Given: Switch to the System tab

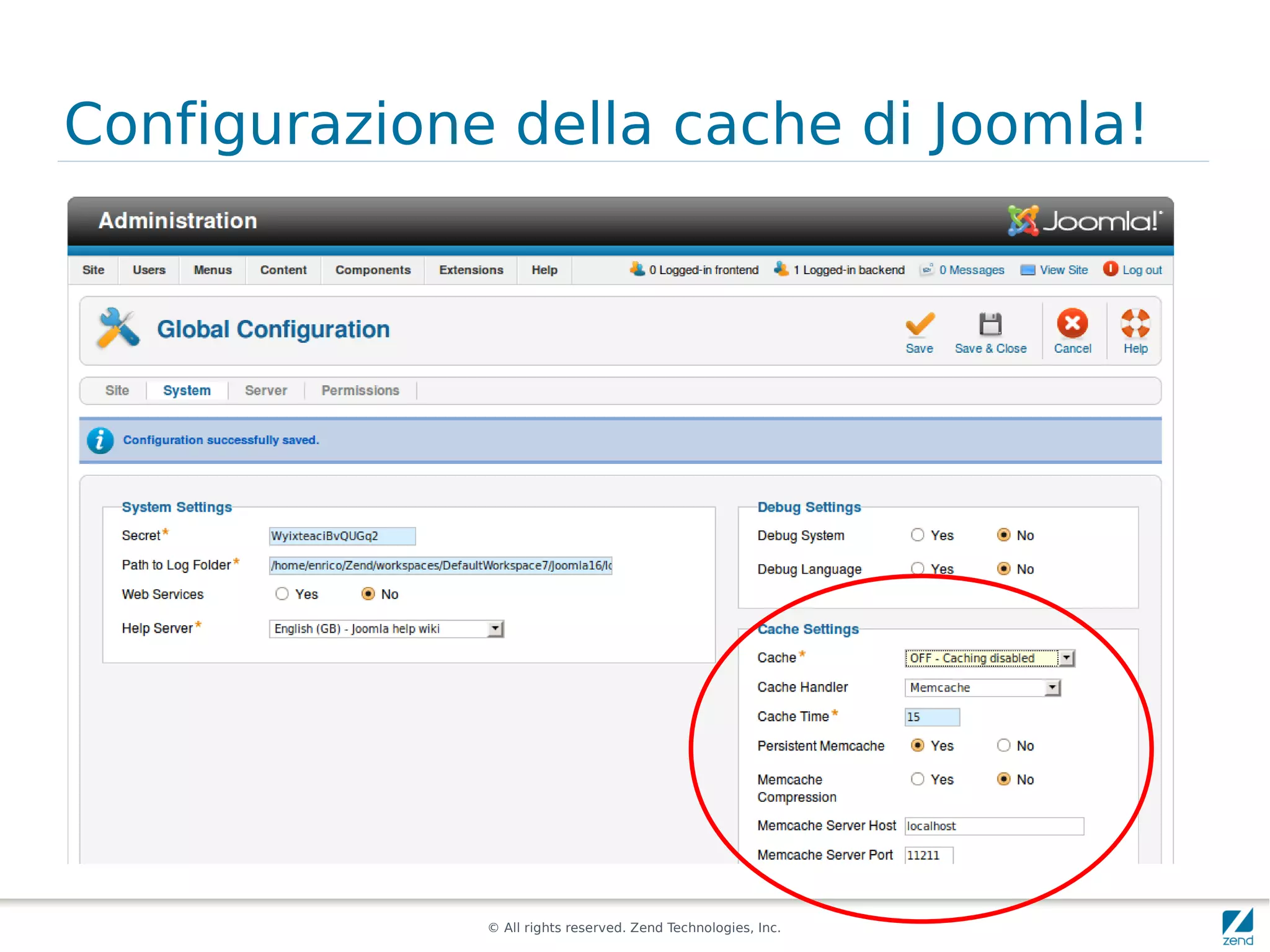Looking at the screenshot, I should [x=187, y=390].
